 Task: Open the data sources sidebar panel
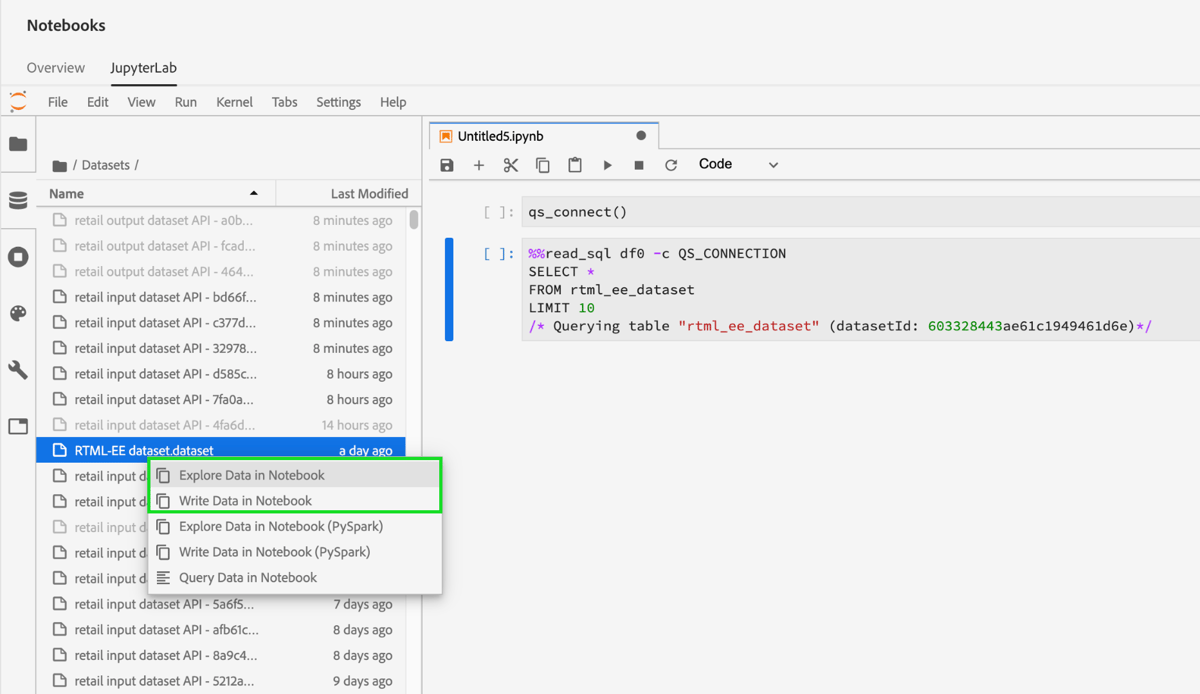[18, 200]
